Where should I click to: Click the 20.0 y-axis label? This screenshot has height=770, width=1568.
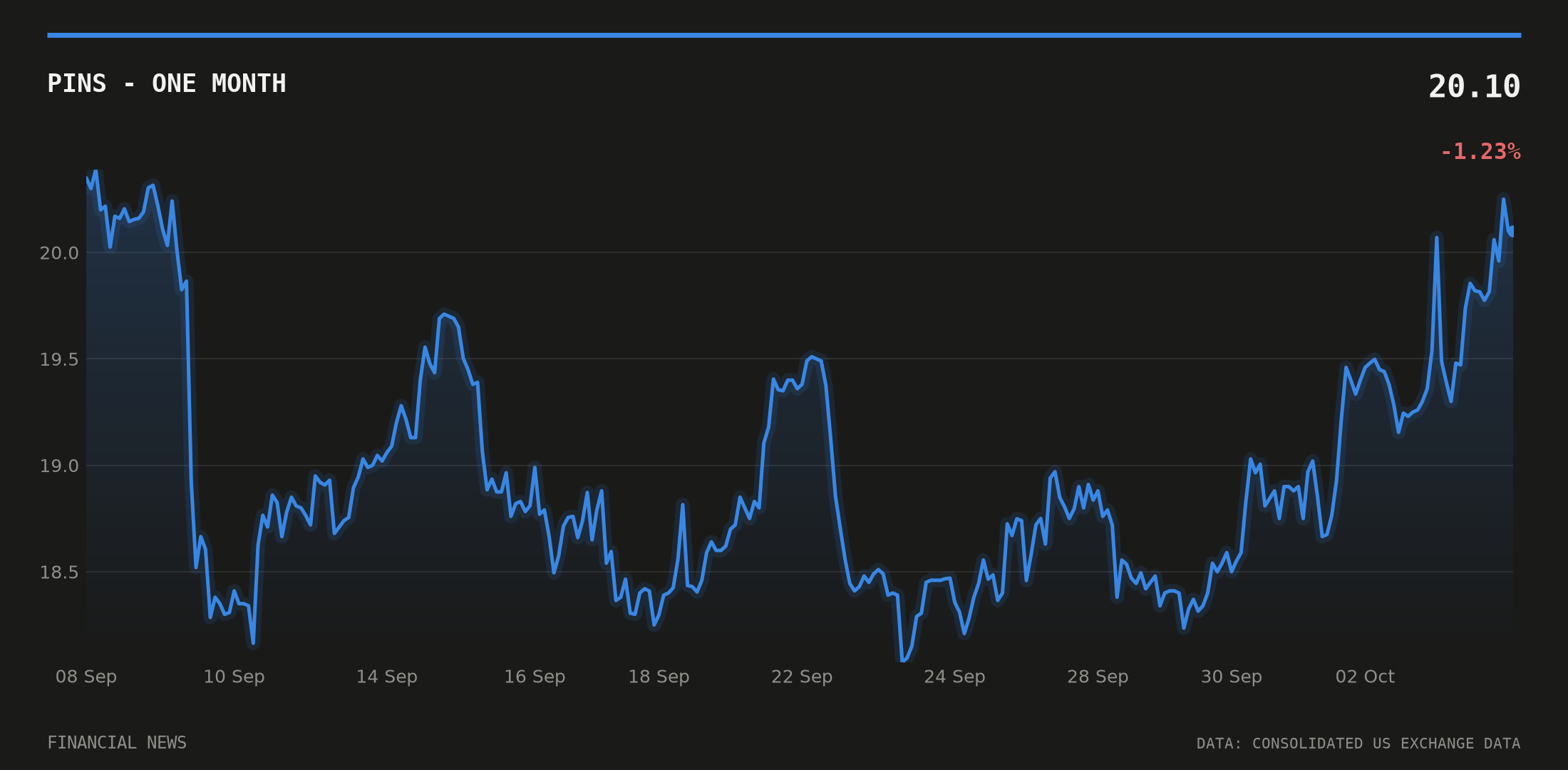[59, 253]
